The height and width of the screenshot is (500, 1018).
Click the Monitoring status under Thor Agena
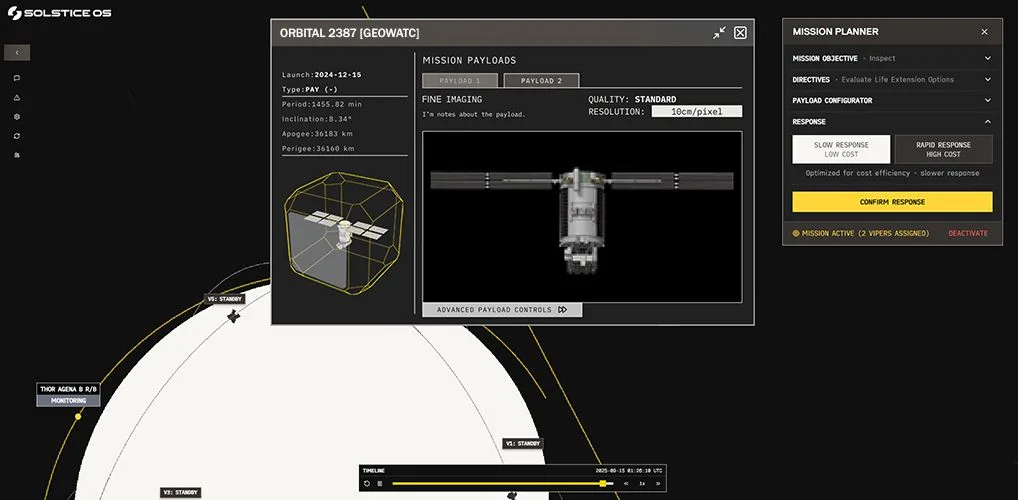(x=69, y=401)
